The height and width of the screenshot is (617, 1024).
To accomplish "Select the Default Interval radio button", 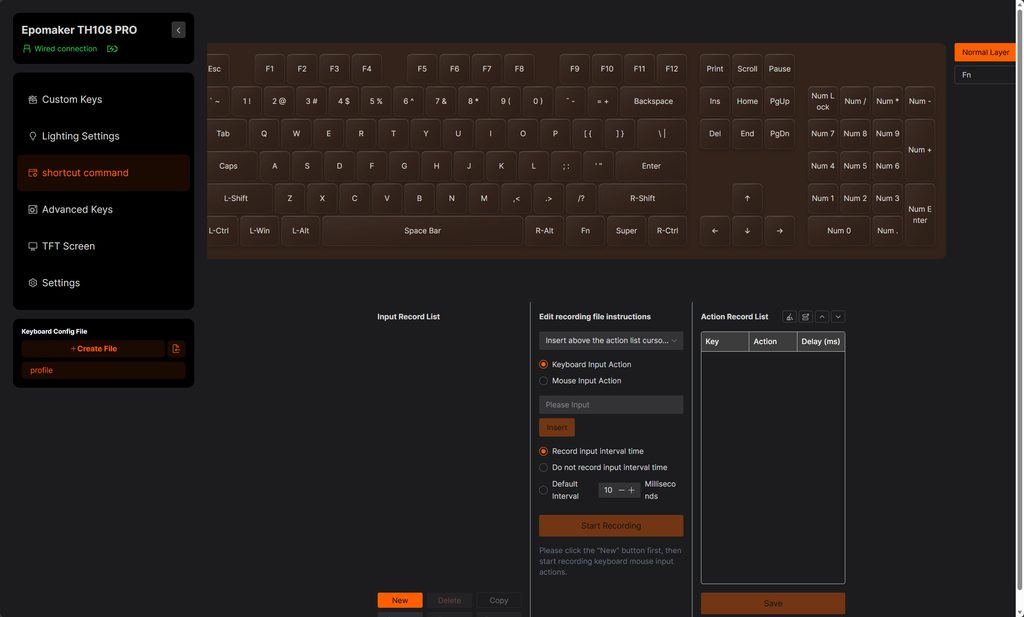I will (543, 490).
